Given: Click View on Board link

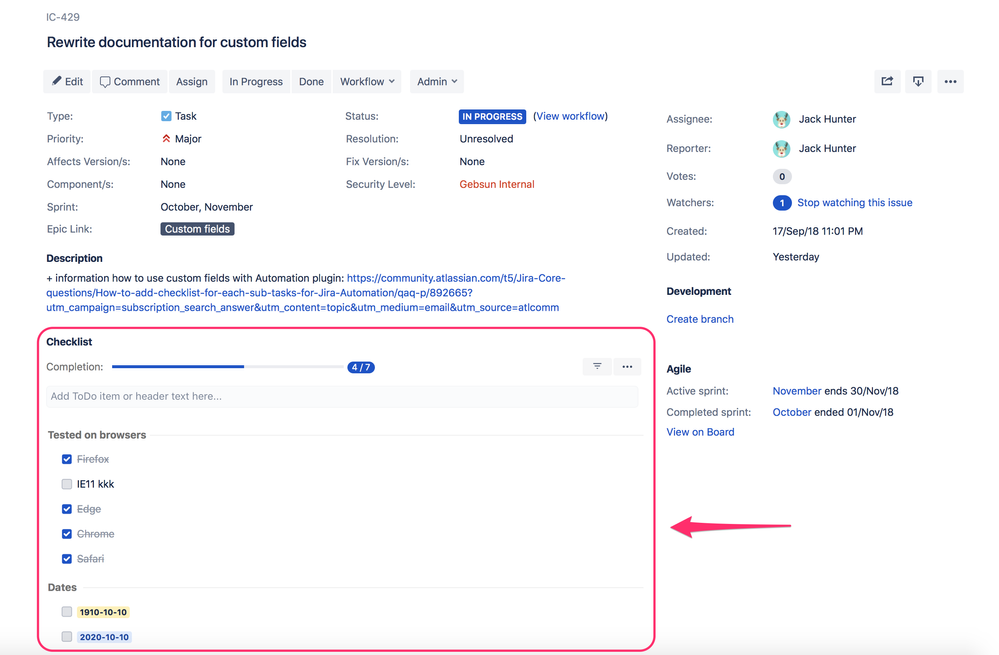Looking at the screenshot, I should point(700,432).
